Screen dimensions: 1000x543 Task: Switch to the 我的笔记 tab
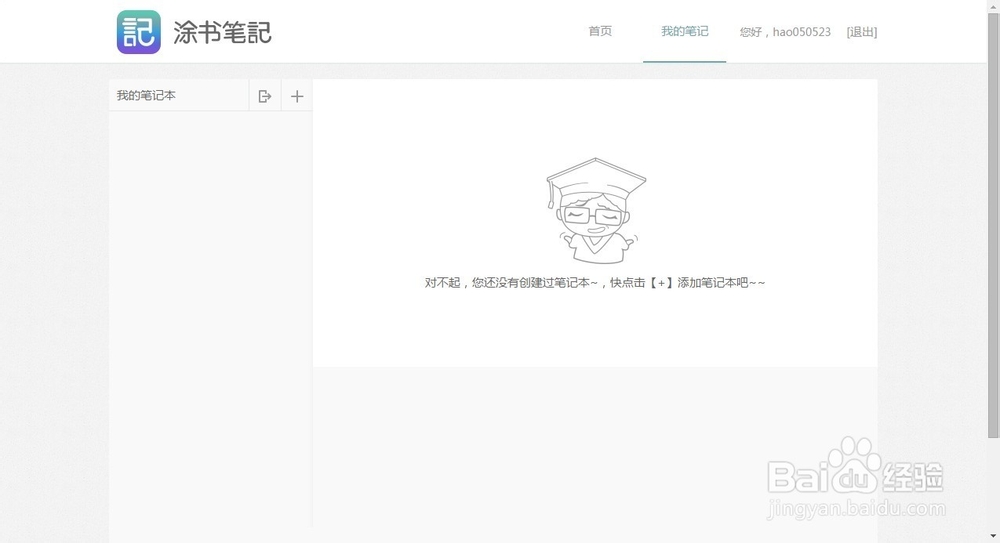pyautogui.click(x=684, y=31)
